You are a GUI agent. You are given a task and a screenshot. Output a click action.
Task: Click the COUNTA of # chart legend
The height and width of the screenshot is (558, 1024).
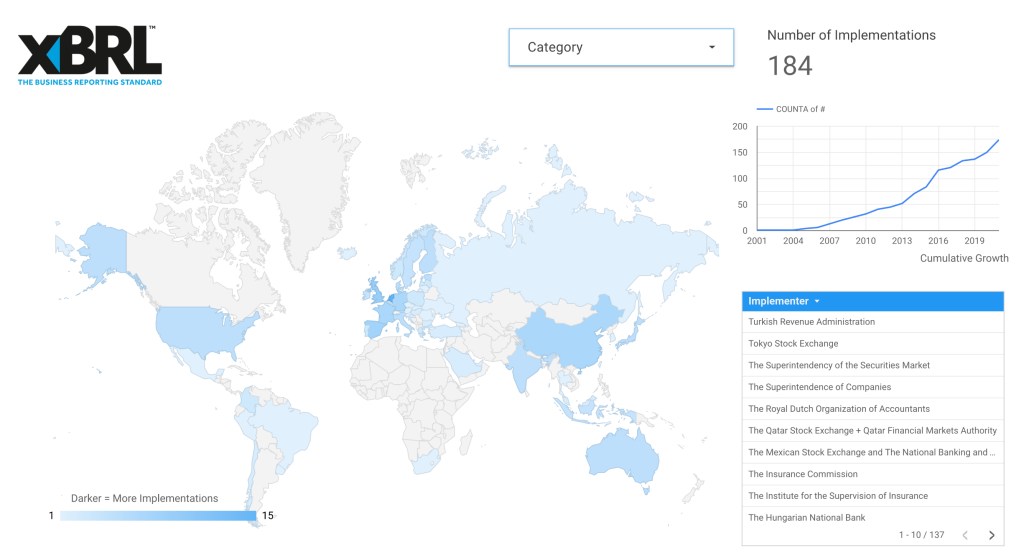[790, 109]
